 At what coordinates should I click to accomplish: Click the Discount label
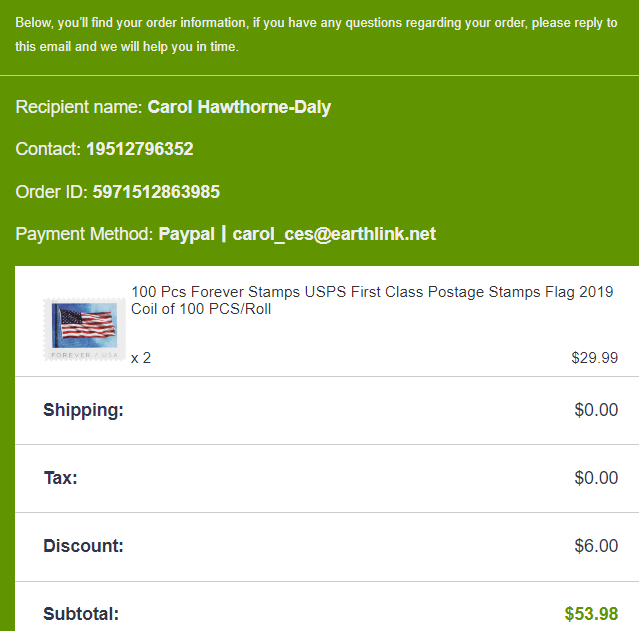(x=83, y=546)
